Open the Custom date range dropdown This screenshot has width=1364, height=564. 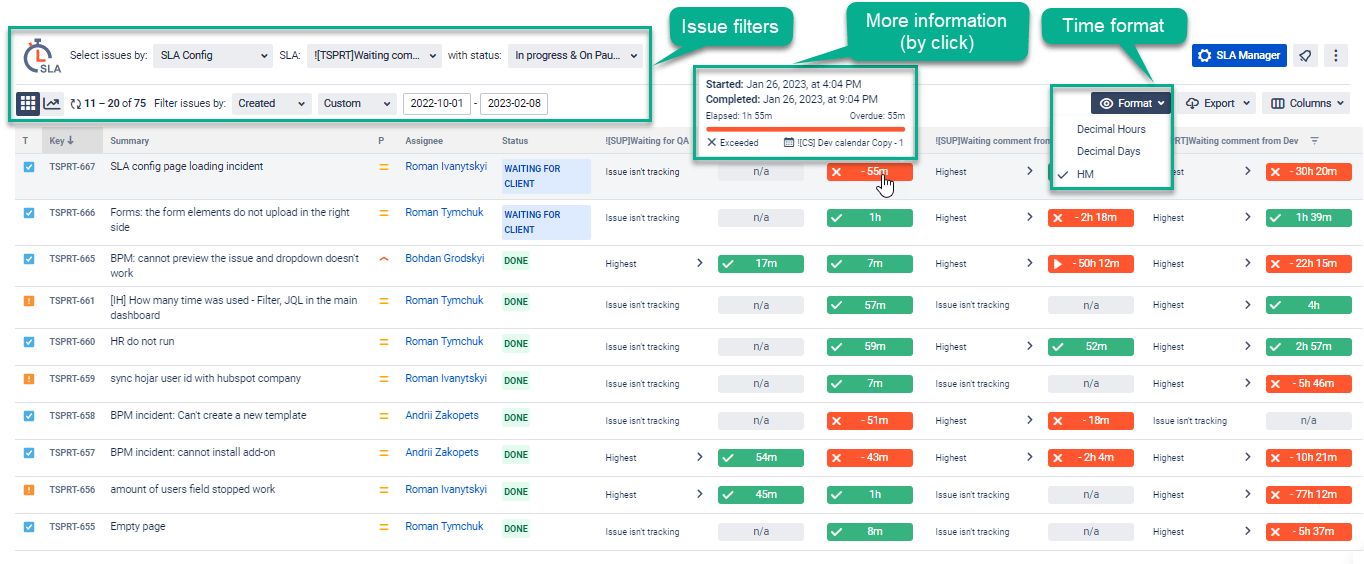coord(358,103)
